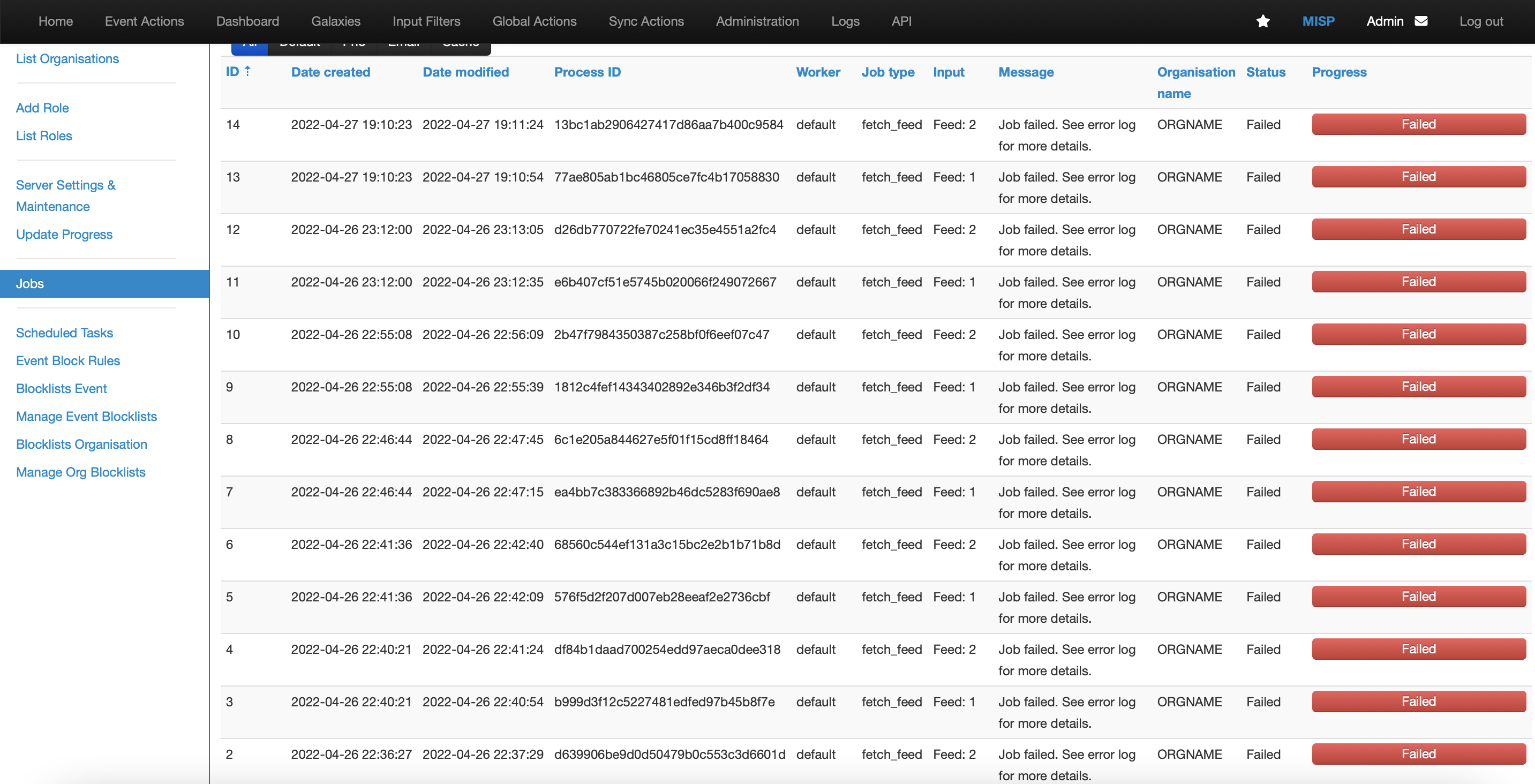Click the star bookmark icon in navbar
The image size is (1535, 784).
click(x=1263, y=21)
